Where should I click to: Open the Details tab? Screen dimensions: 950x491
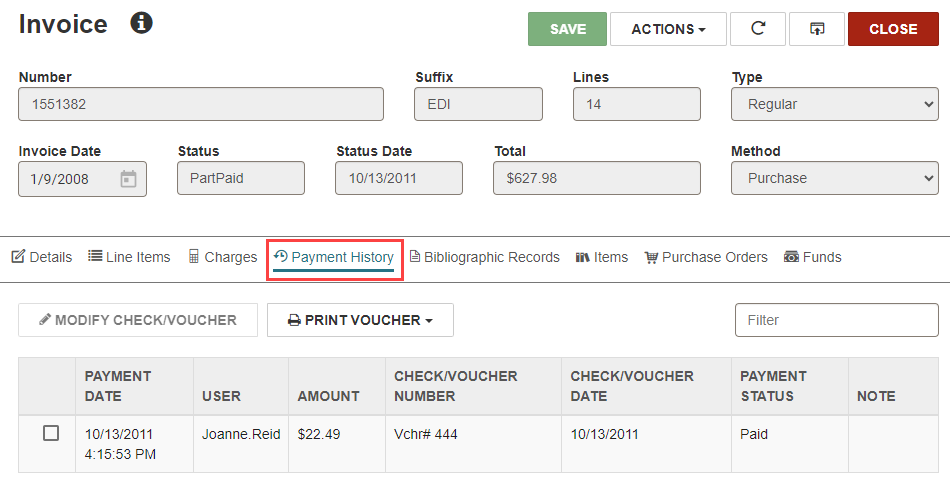pos(42,257)
